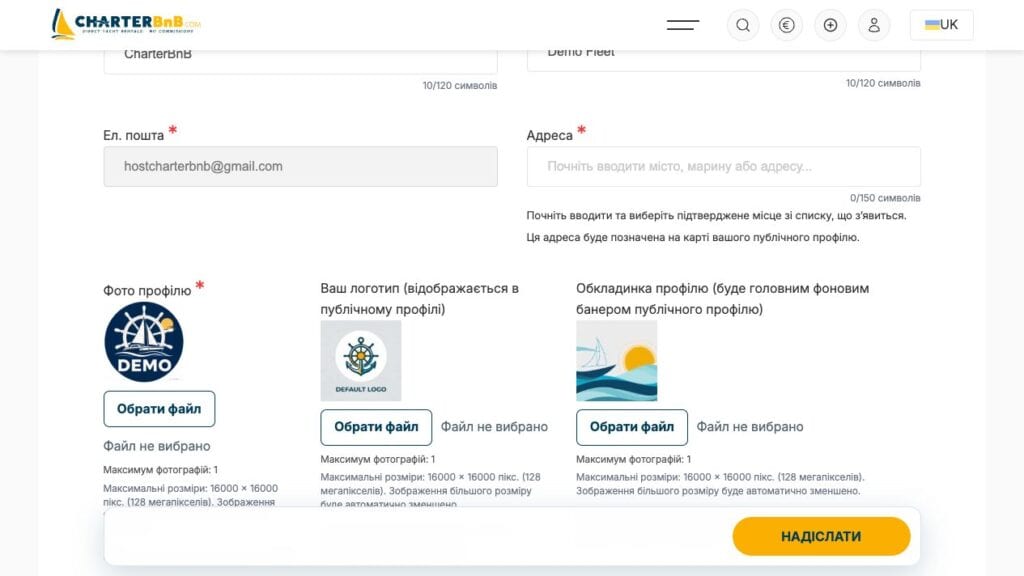Click the Адреса address input field
This screenshot has height=576, width=1024.
(724, 167)
